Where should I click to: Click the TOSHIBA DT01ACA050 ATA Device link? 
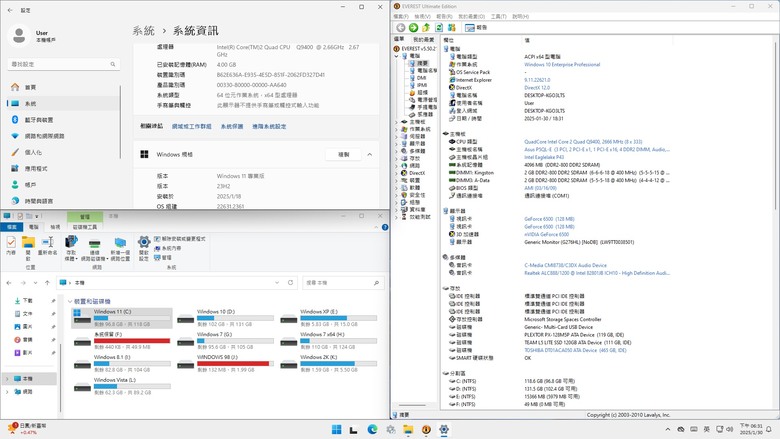pos(575,350)
